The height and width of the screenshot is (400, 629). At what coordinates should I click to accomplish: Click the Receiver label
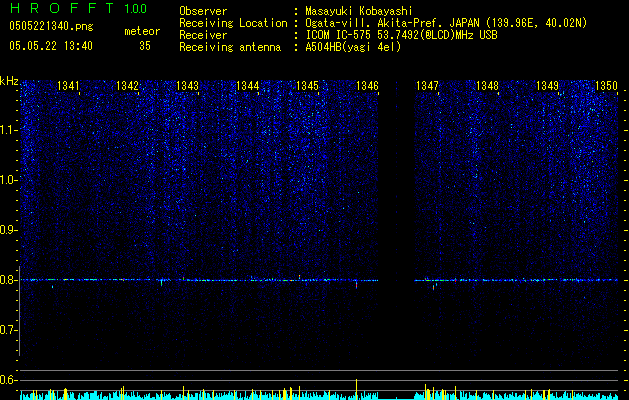coord(203,35)
